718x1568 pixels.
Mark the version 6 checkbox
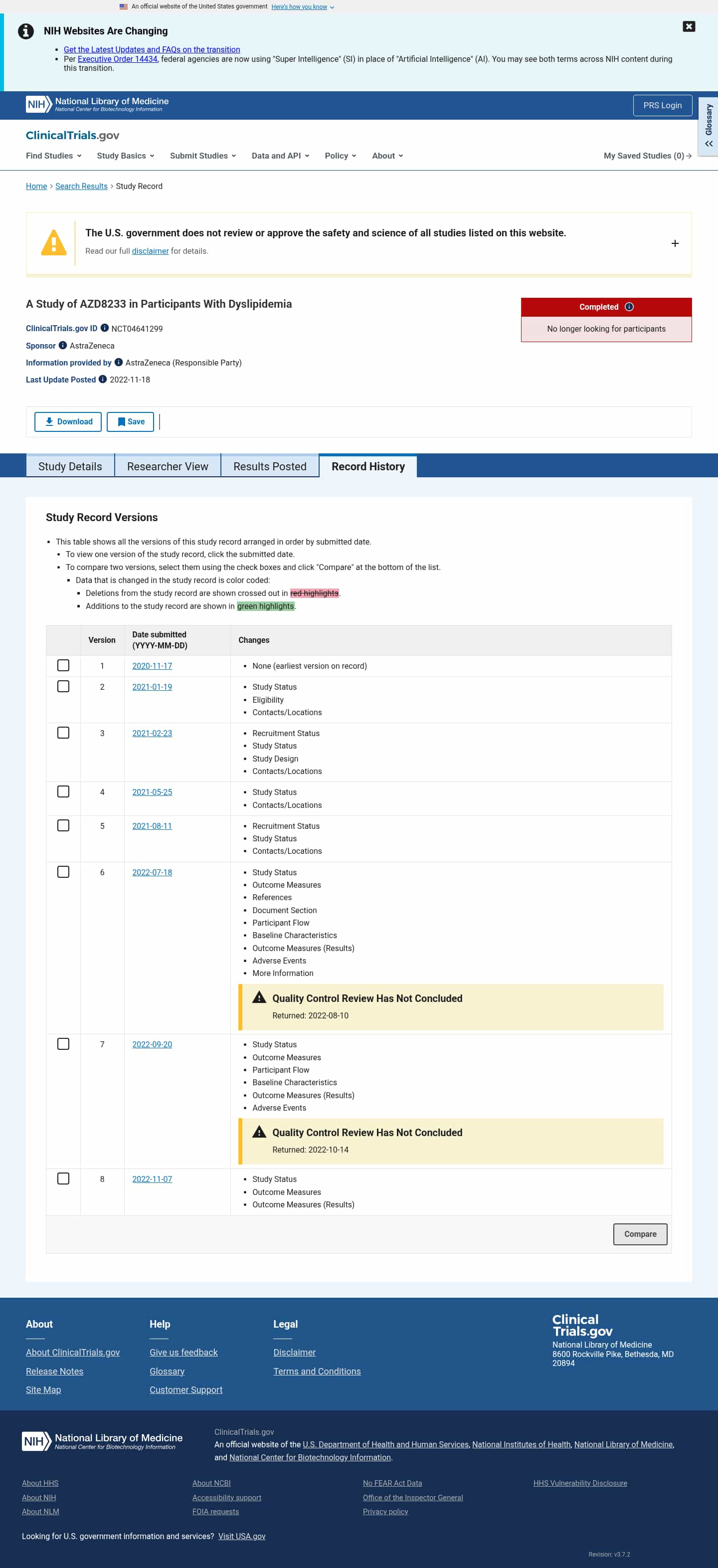[x=63, y=872]
